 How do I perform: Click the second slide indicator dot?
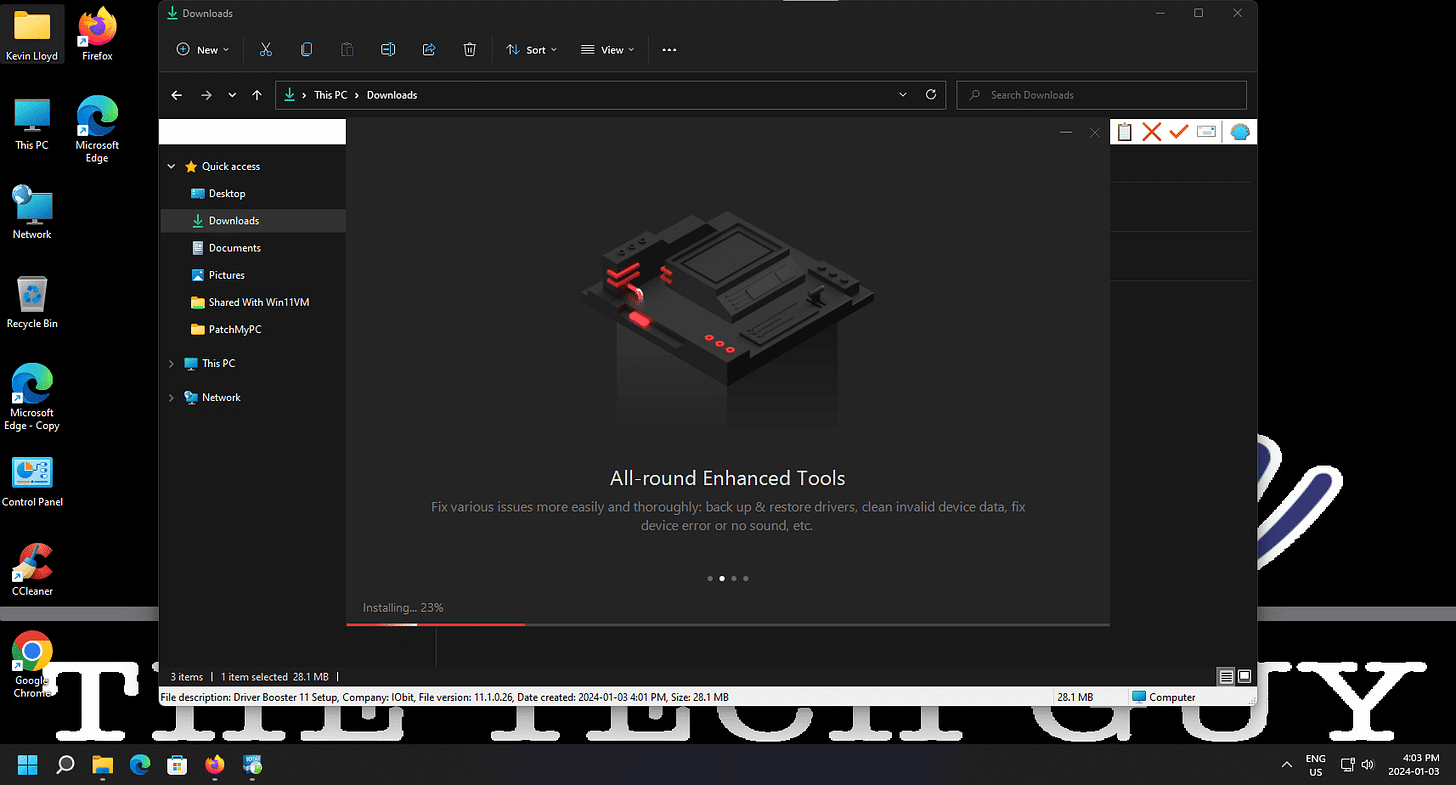(x=722, y=578)
